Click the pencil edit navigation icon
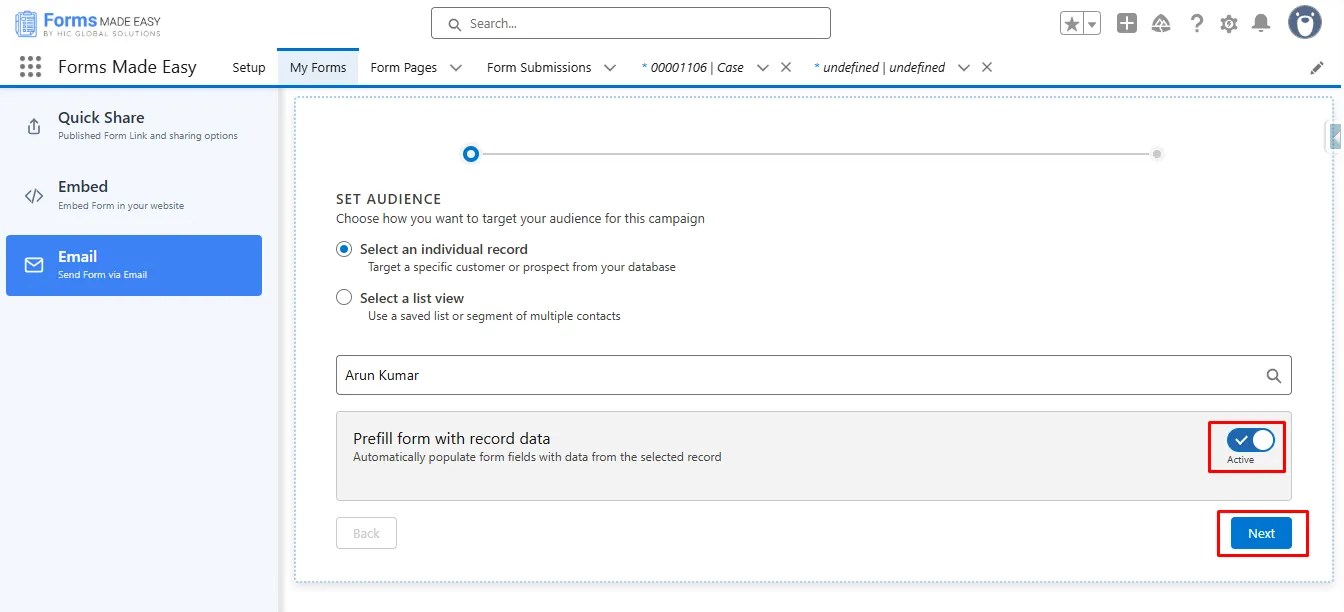This screenshot has width=1344, height=612. coord(1317,68)
